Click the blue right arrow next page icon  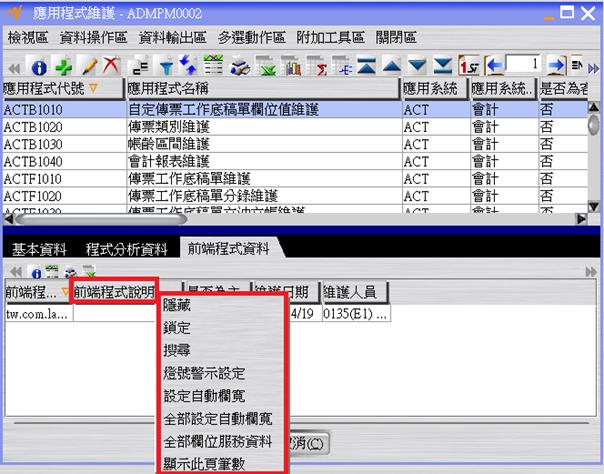[x=556, y=64]
